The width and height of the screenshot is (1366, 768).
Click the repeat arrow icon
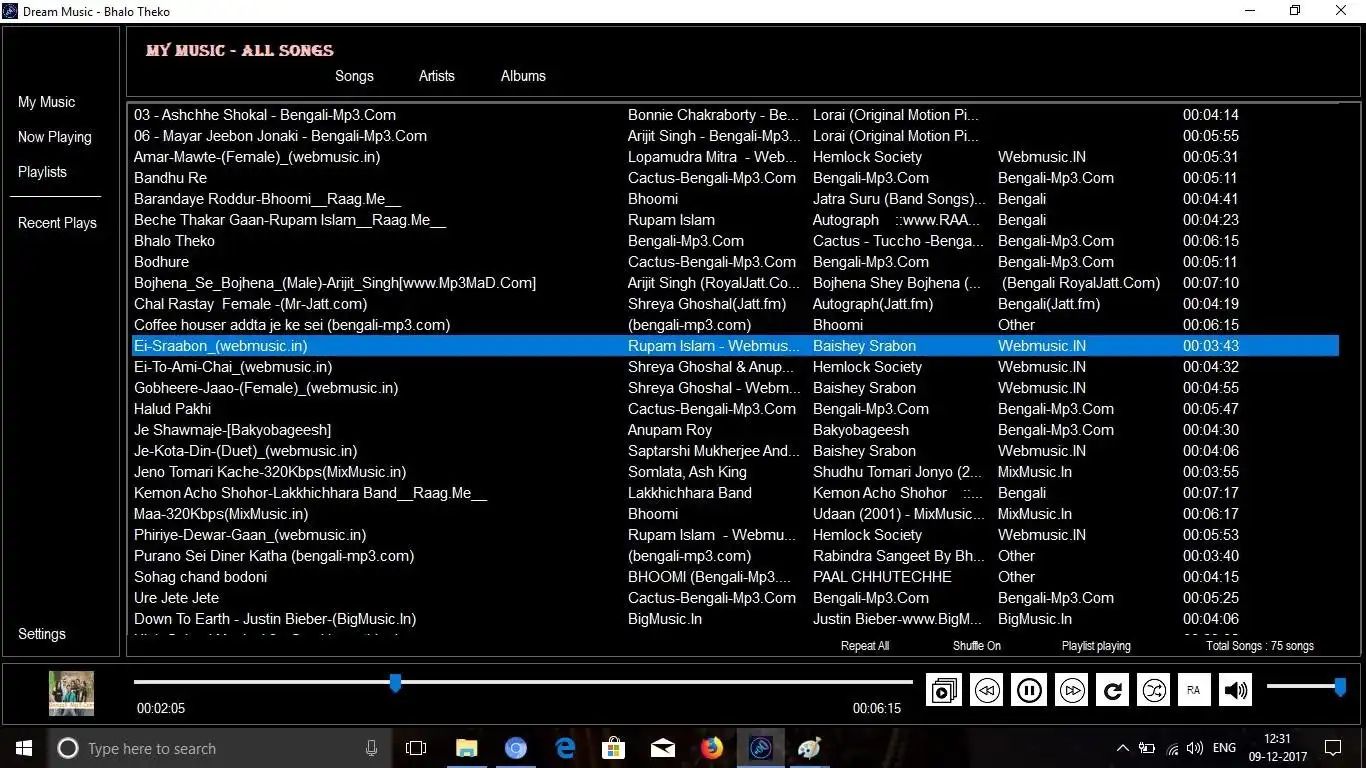(x=1112, y=690)
